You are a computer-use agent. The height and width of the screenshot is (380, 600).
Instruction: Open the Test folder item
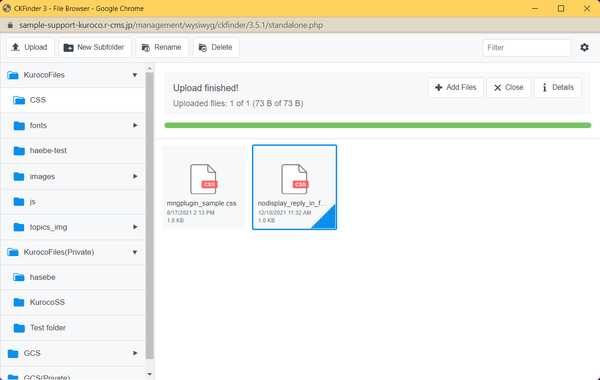coord(73,328)
